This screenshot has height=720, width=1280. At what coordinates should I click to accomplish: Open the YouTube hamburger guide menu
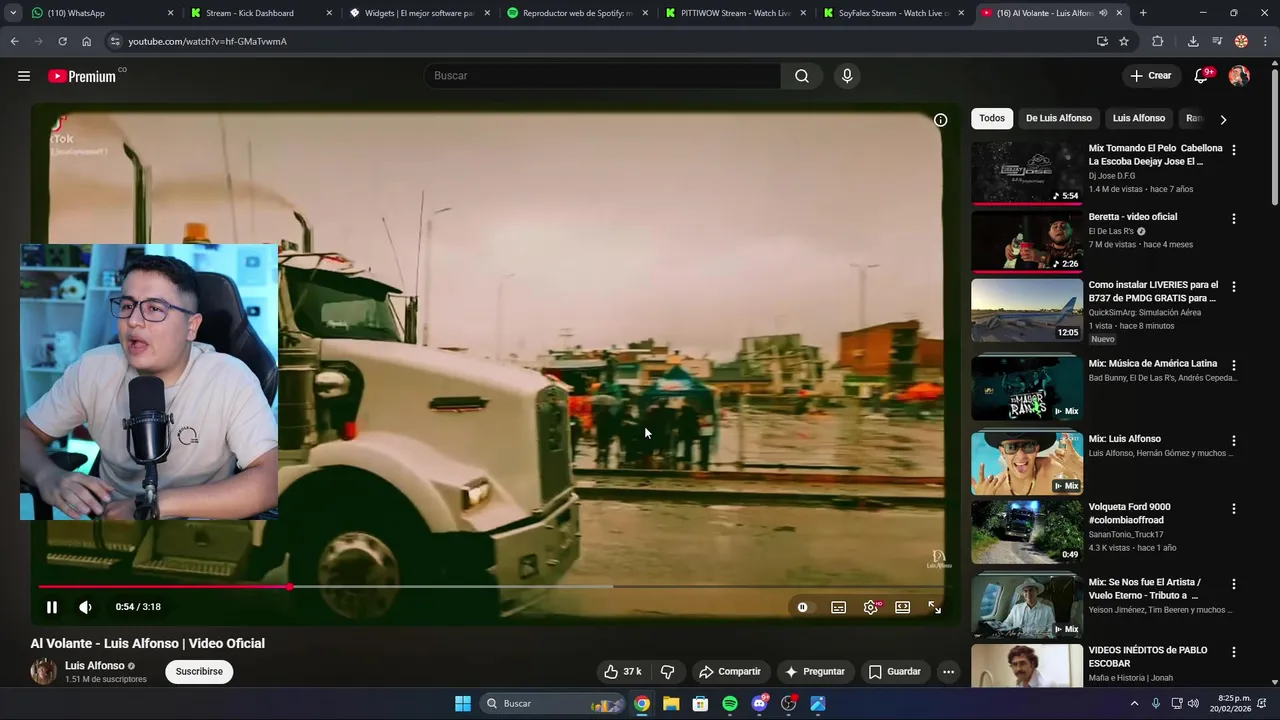click(24, 76)
